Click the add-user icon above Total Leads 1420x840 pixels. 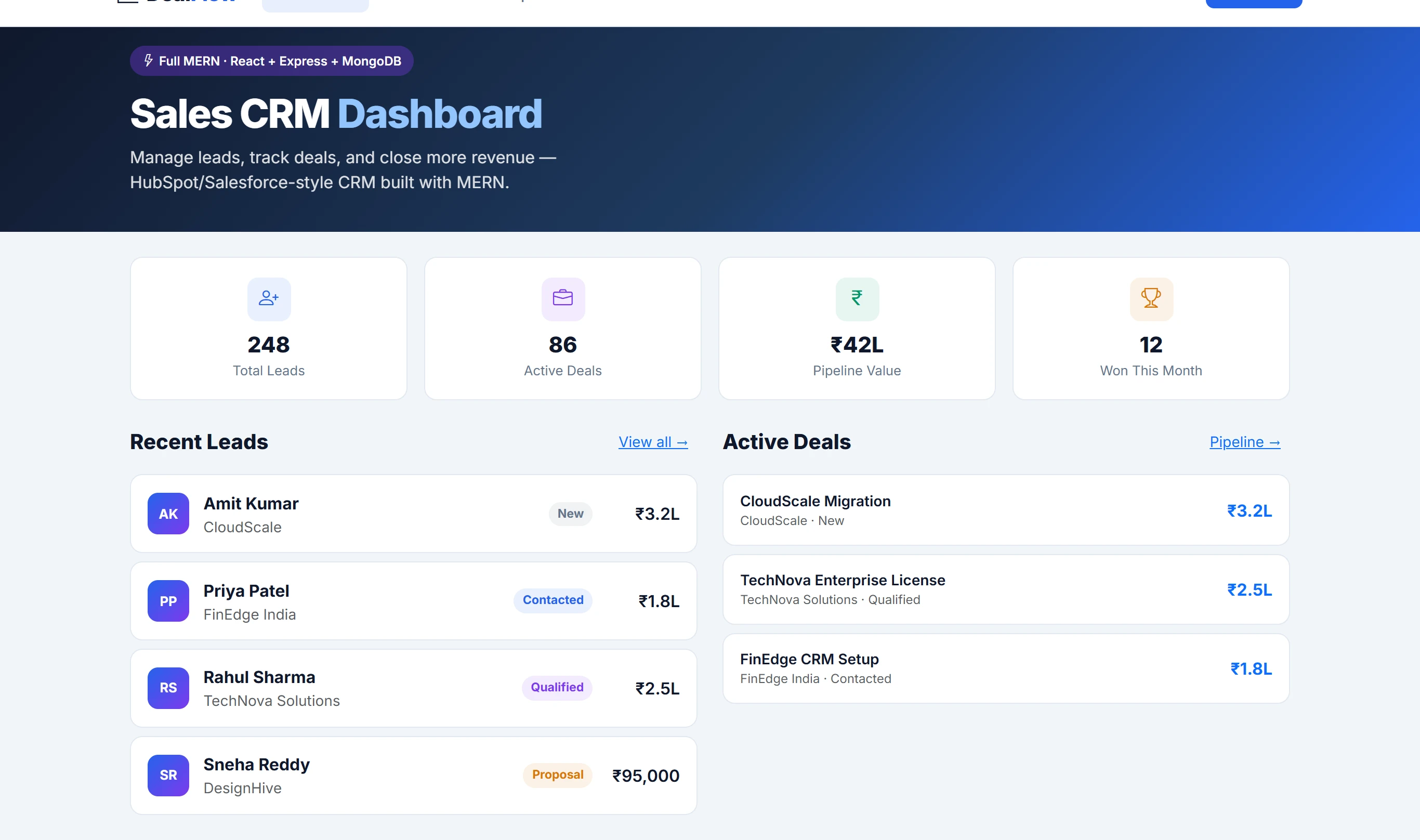click(x=269, y=298)
